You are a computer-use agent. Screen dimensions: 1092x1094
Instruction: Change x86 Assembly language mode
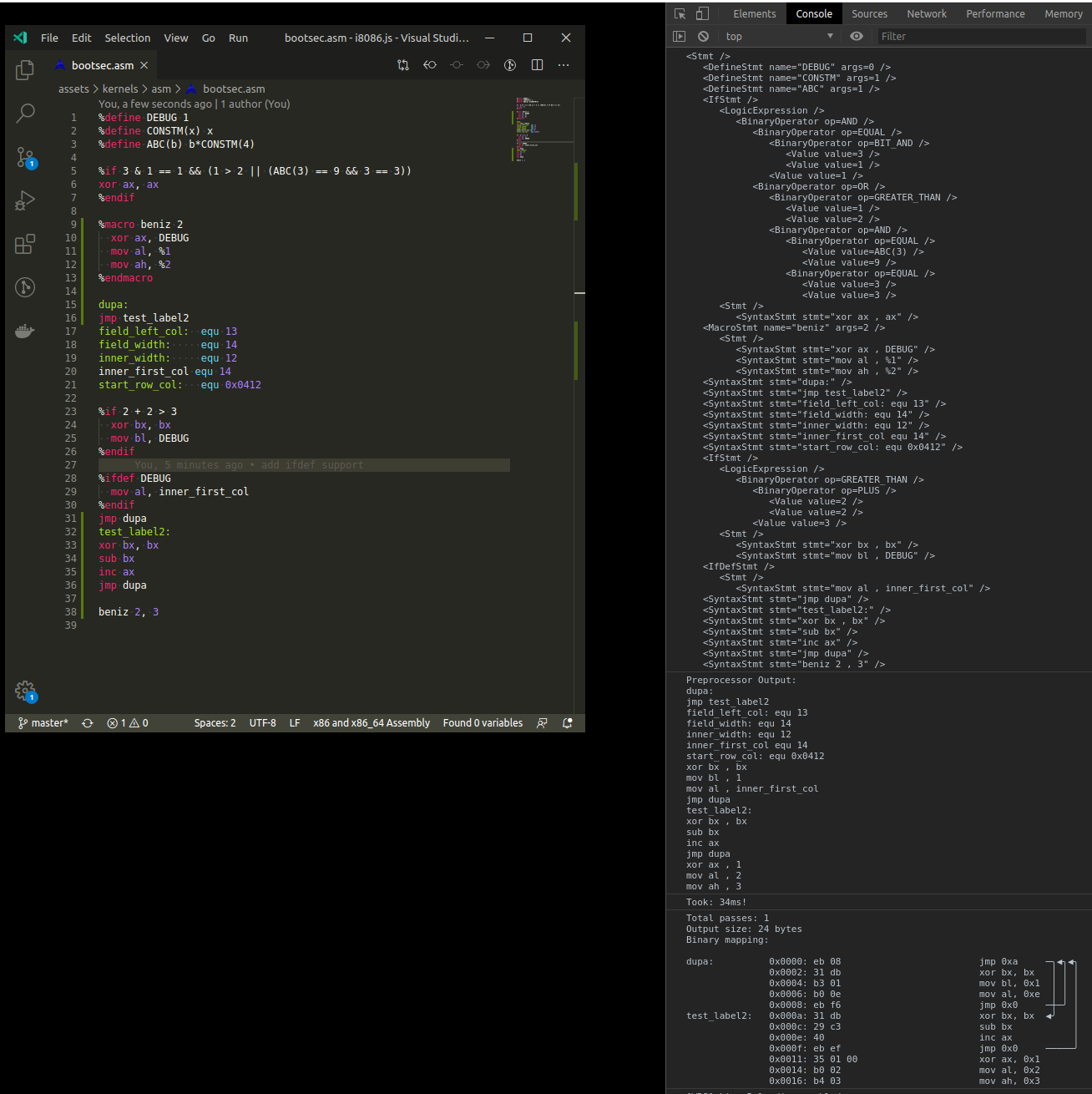(x=372, y=723)
